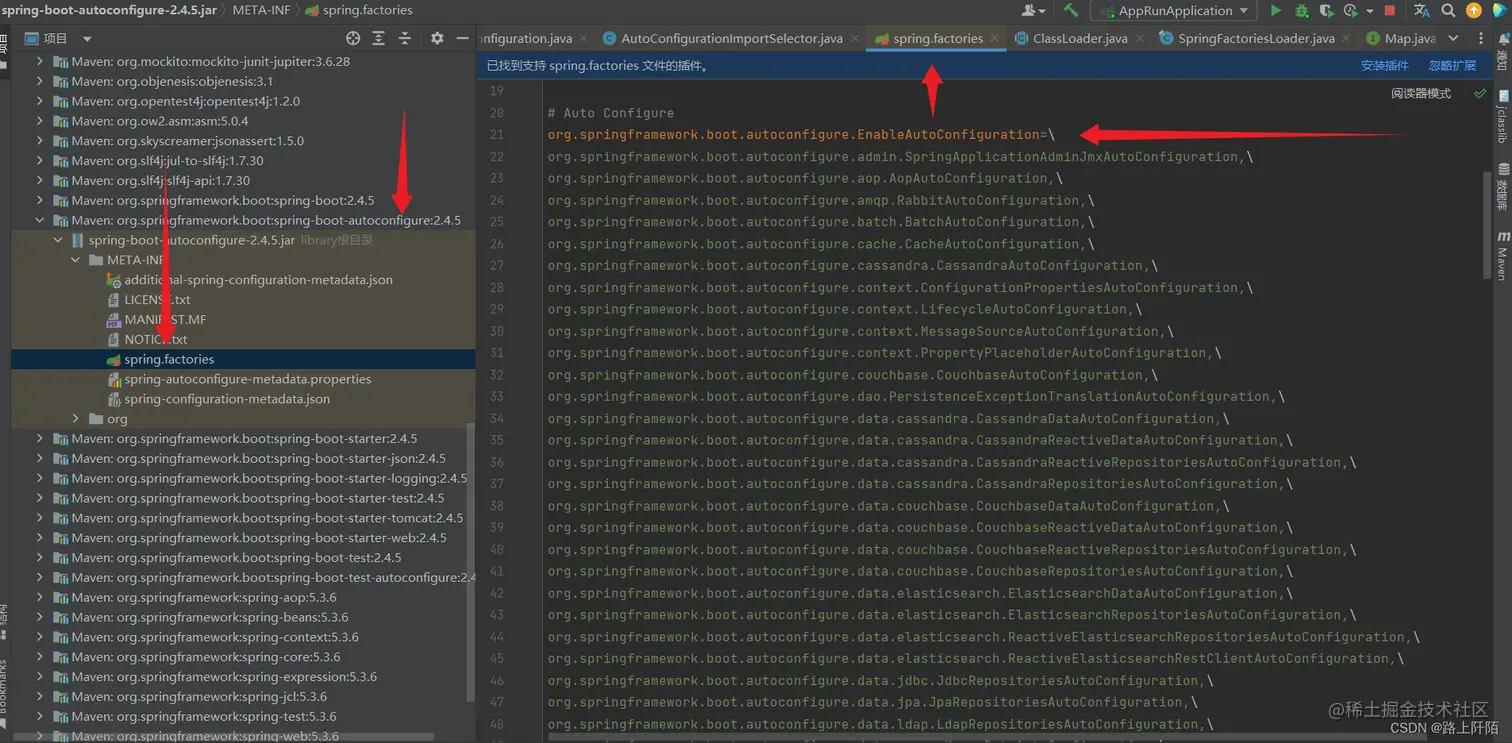
Task: Expand Maven mockito-junit-jupiter:3.6.28 node
Action: tap(40, 61)
